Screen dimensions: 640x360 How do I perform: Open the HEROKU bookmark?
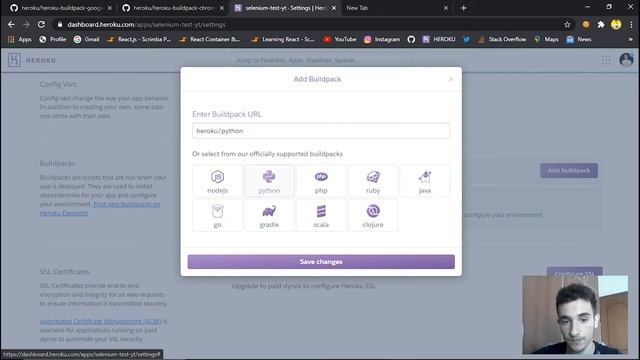(439, 39)
